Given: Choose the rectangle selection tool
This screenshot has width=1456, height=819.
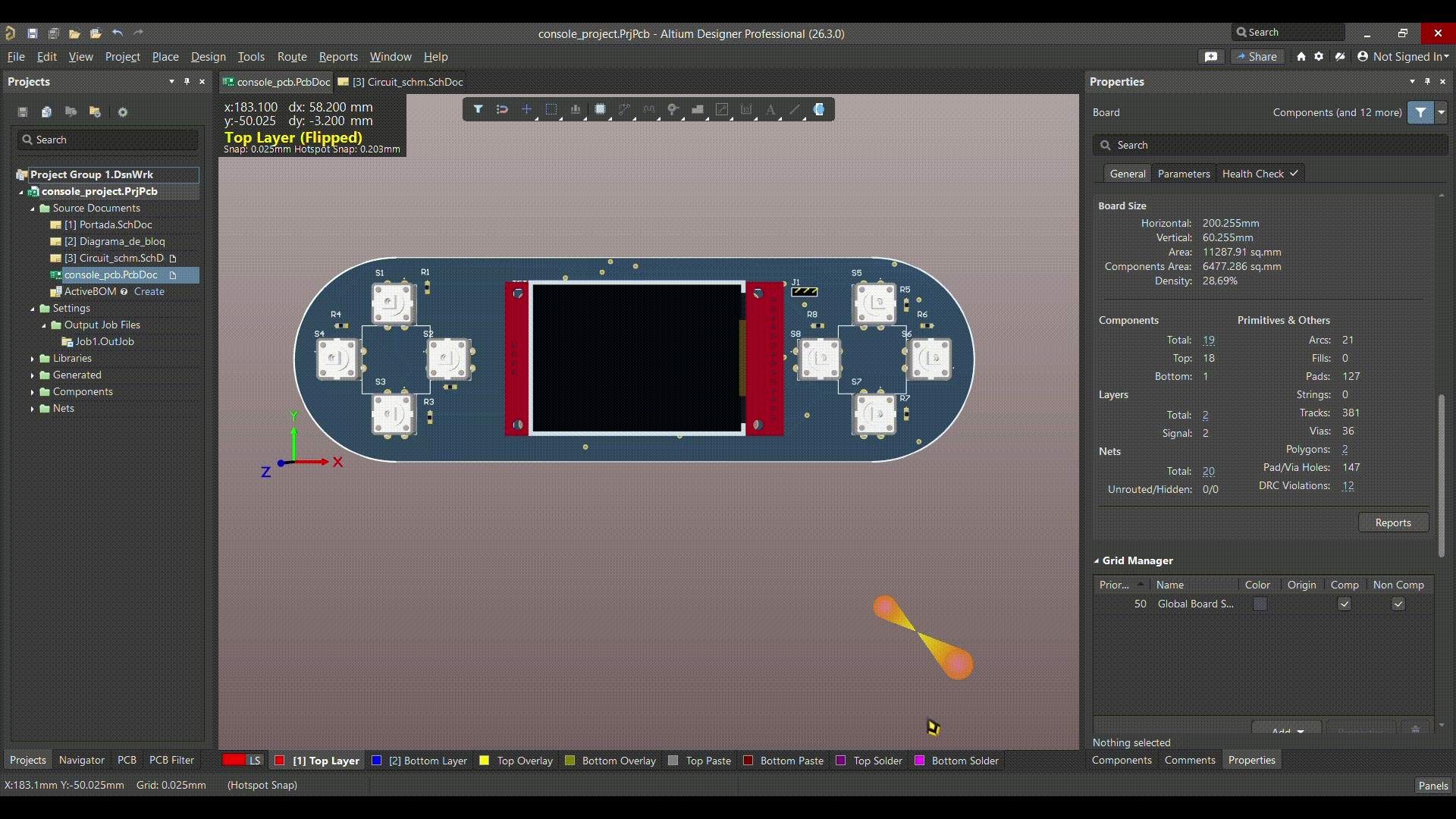Looking at the screenshot, I should (551, 109).
